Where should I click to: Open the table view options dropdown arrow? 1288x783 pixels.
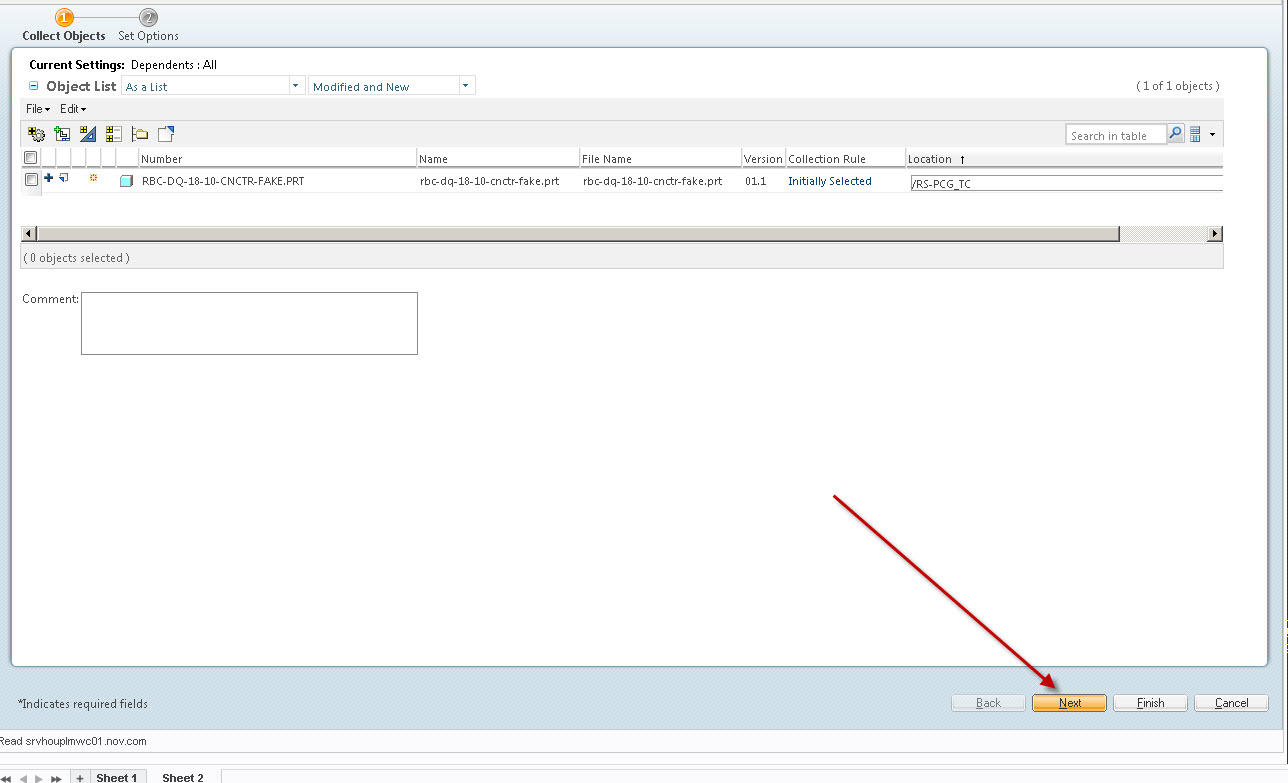tap(1212, 134)
